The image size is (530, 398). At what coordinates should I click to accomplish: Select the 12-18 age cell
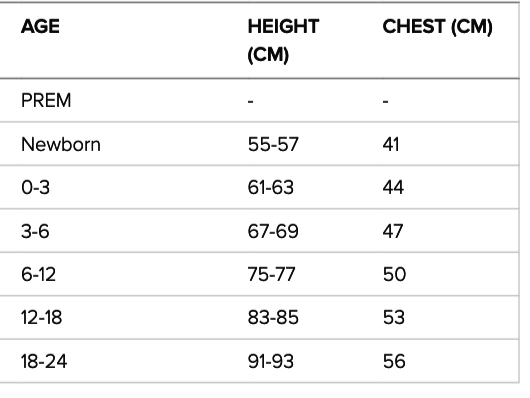(42, 318)
